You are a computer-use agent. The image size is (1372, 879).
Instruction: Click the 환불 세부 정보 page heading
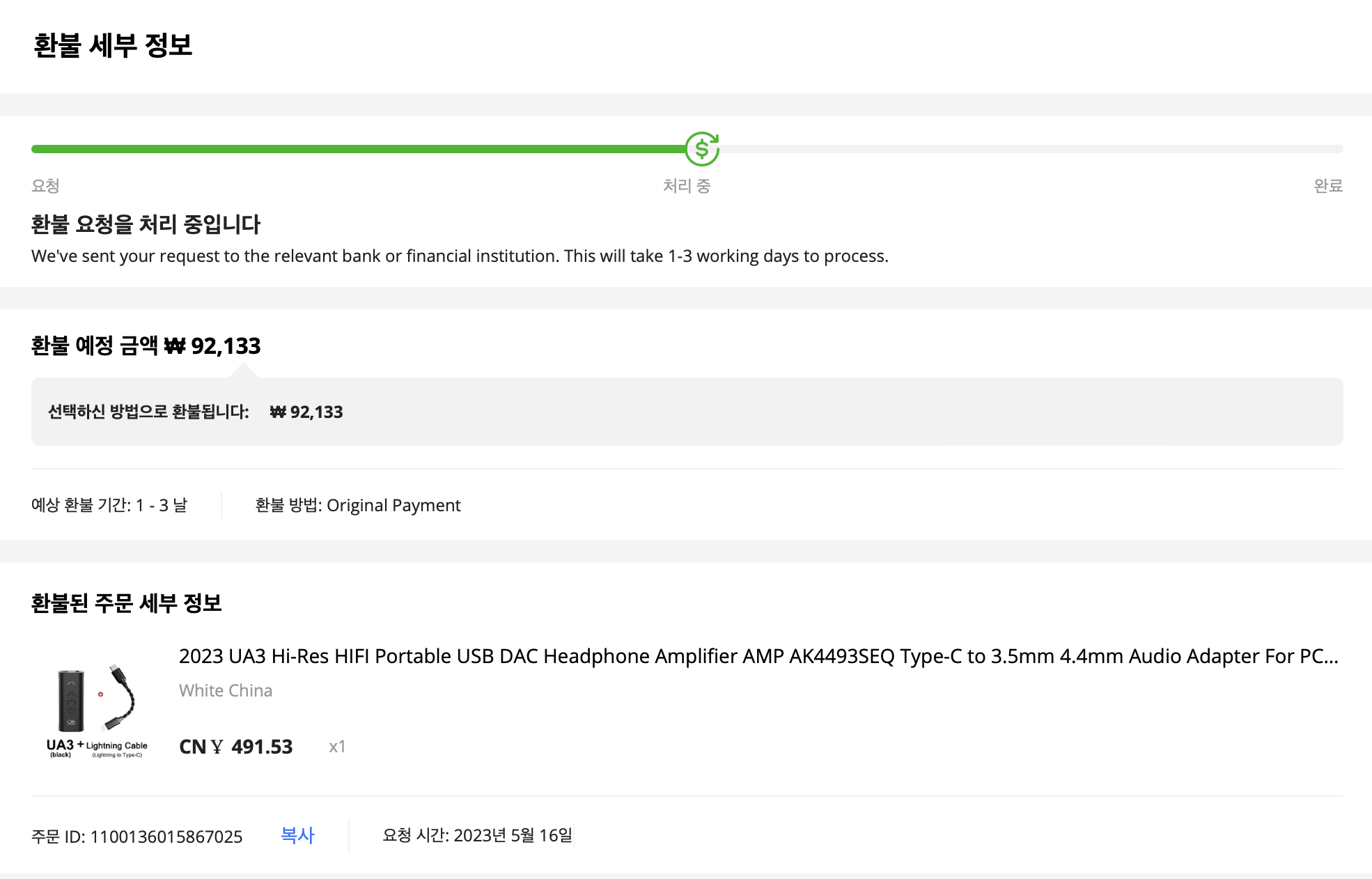pos(113,46)
